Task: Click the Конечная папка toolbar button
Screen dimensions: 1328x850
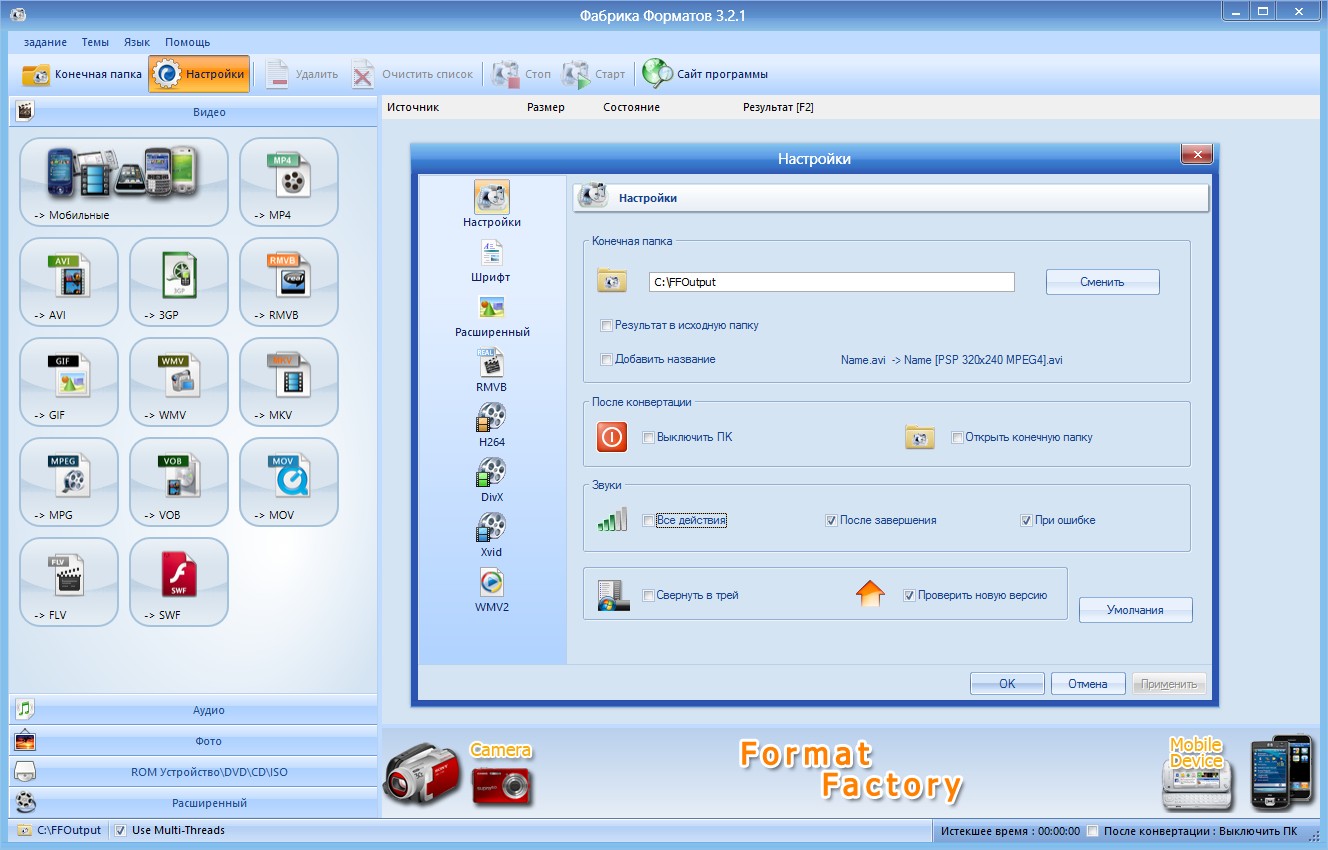Action: click(82, 74)
